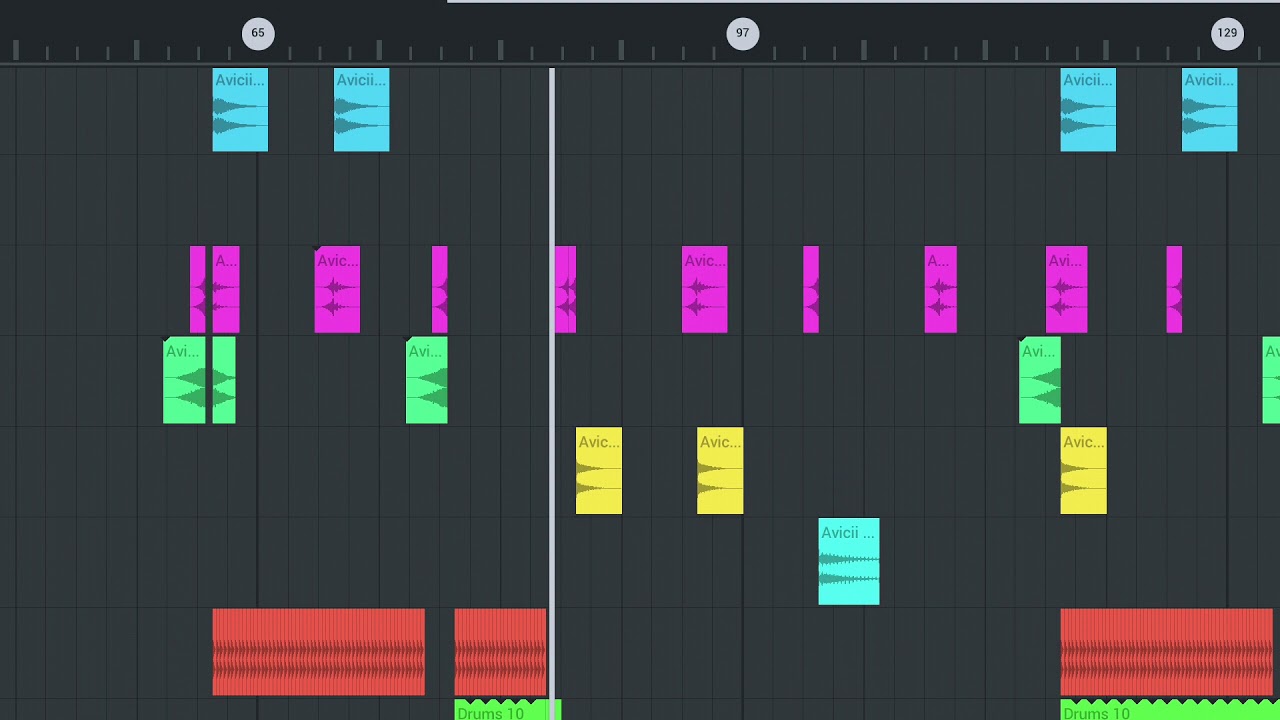Select the Drums 10 clip below marker 129
1280x720 pixels.
1170,710
